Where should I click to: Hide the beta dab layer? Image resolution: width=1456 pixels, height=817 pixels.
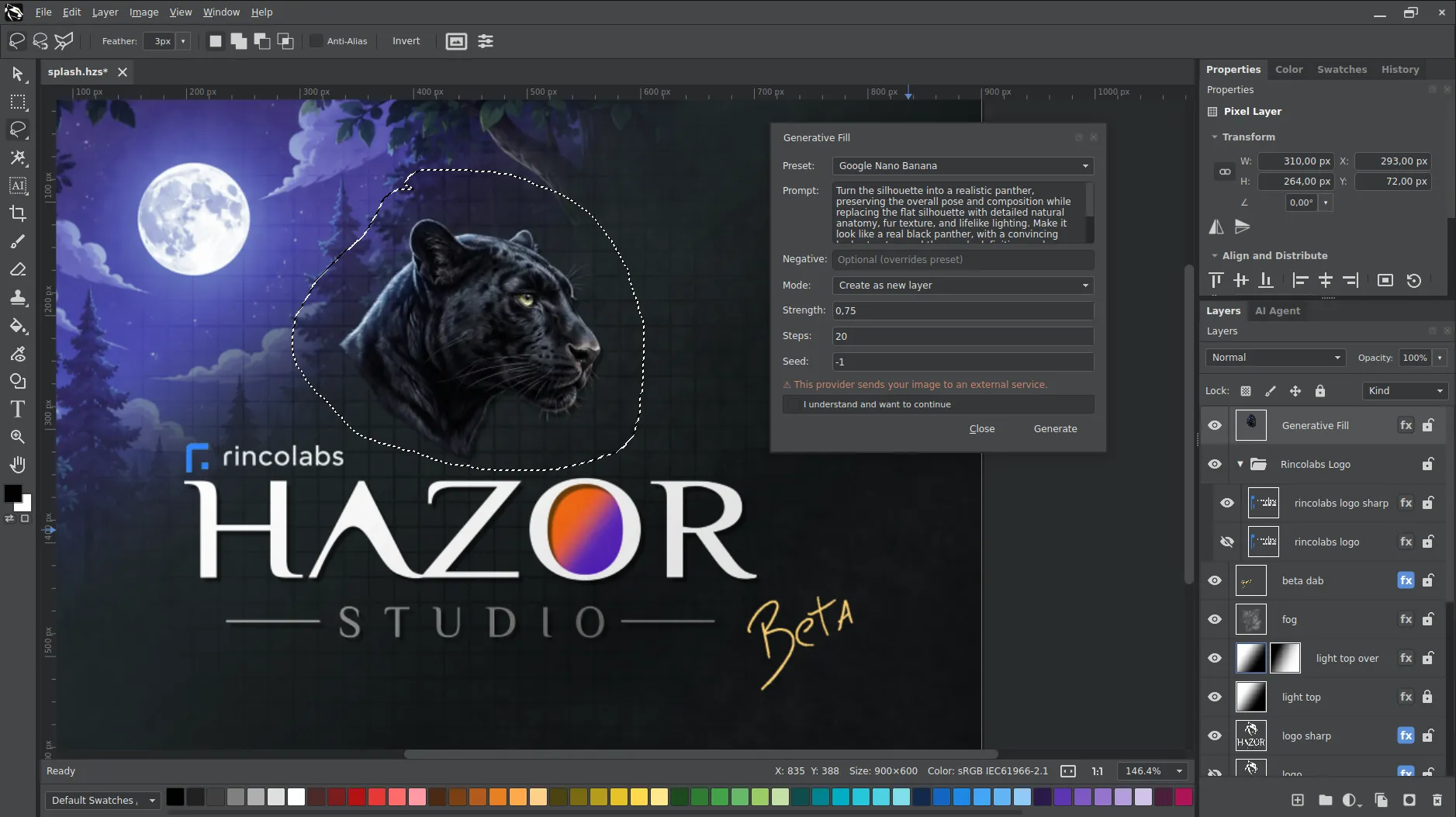pos(1215,580)
